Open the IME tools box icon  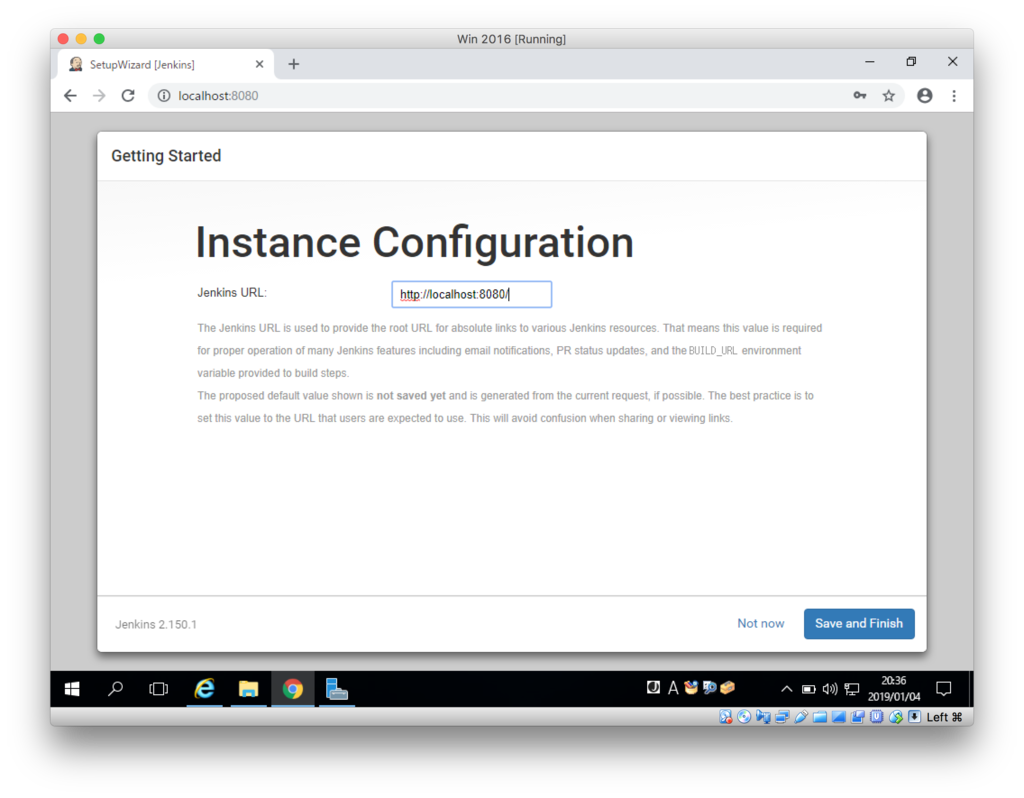(x=727, y=688)
